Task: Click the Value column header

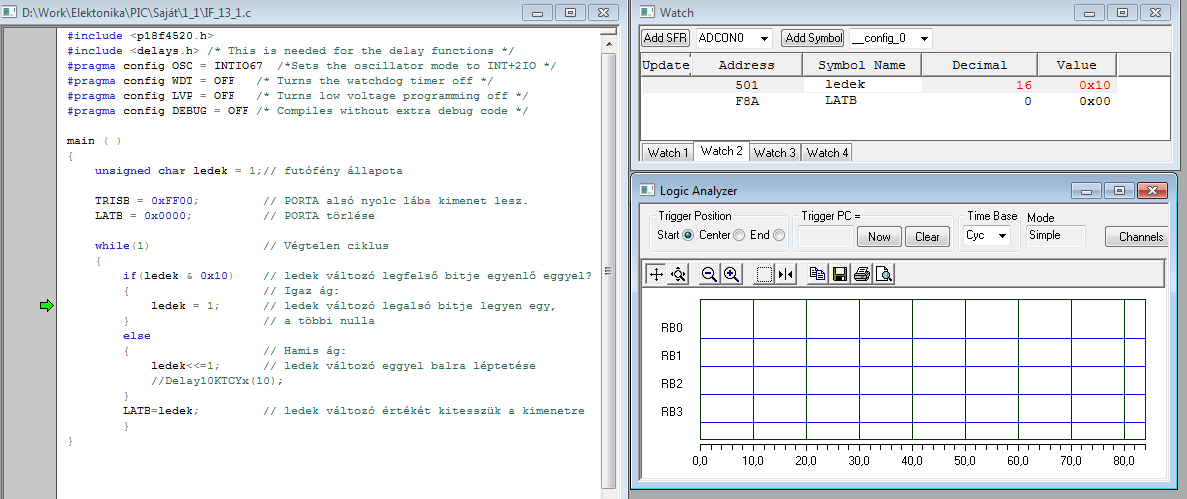Action: (1076, 65)
